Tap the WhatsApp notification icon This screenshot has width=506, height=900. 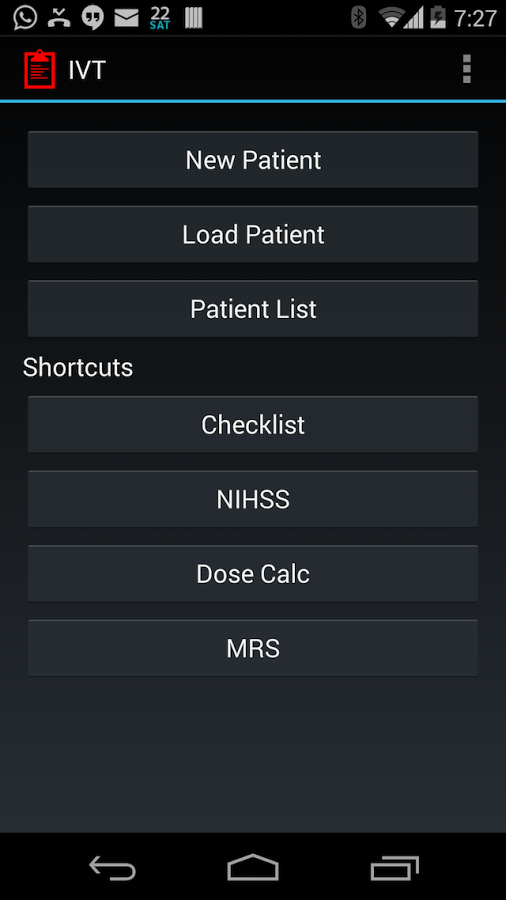(x=25, y=18)
